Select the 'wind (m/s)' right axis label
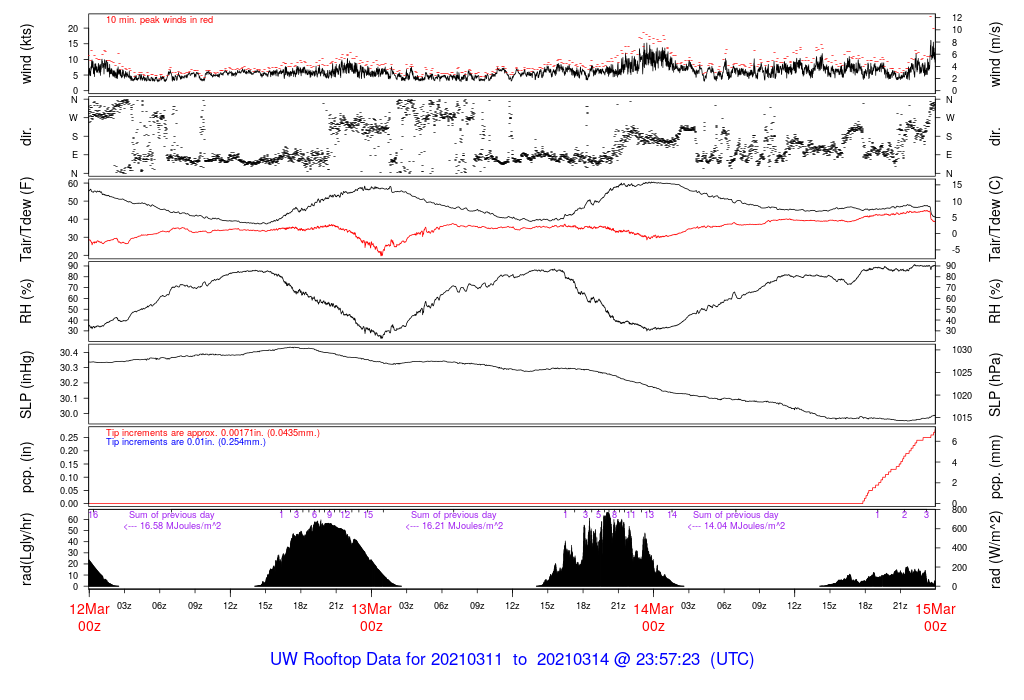1024x700 pixels. [995, 54]
